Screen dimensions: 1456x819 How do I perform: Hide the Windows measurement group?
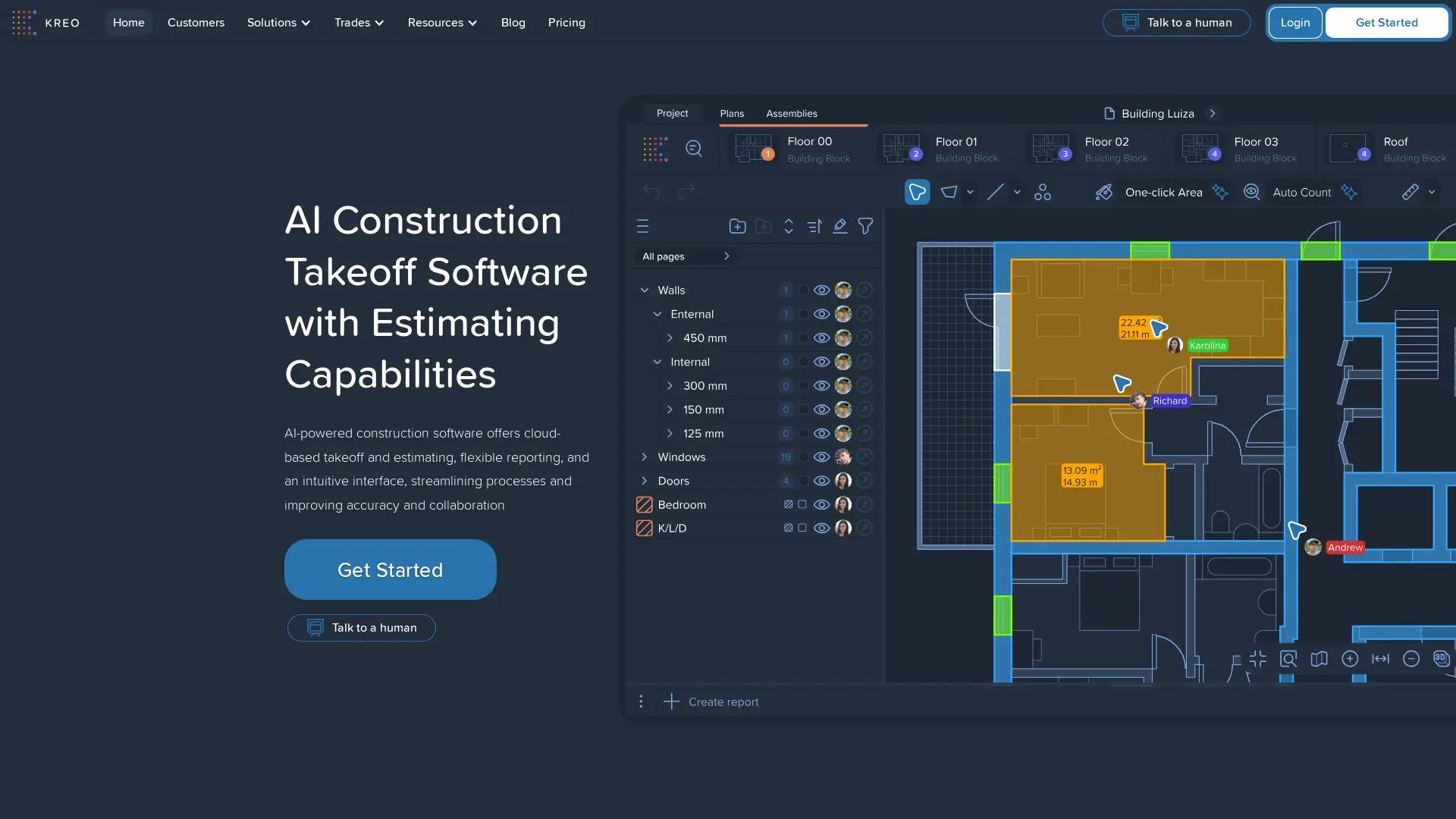[822, 457]
